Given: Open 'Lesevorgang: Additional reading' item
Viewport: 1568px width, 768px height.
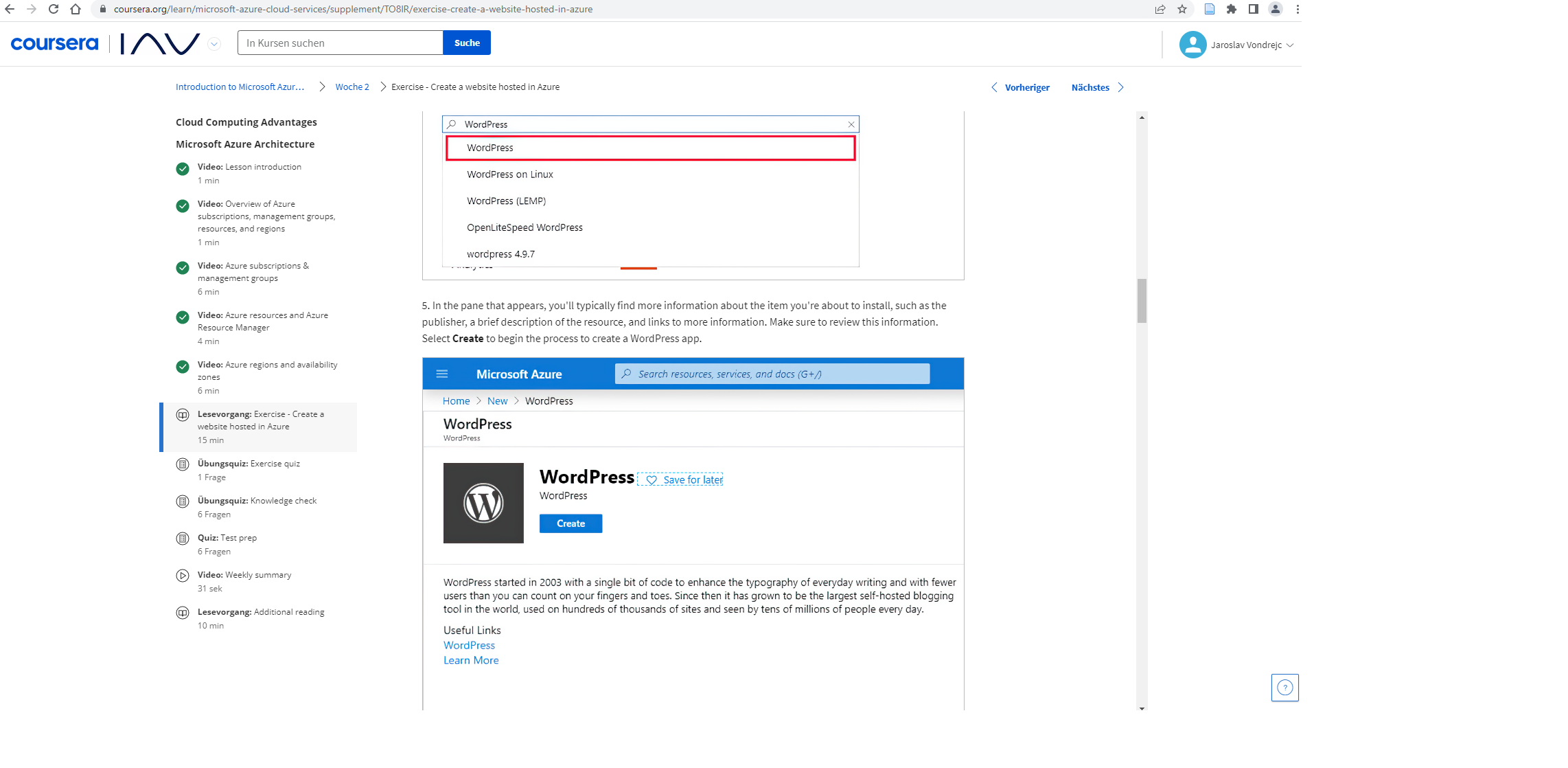Looking at the screenshot, I should click(260, 618).
